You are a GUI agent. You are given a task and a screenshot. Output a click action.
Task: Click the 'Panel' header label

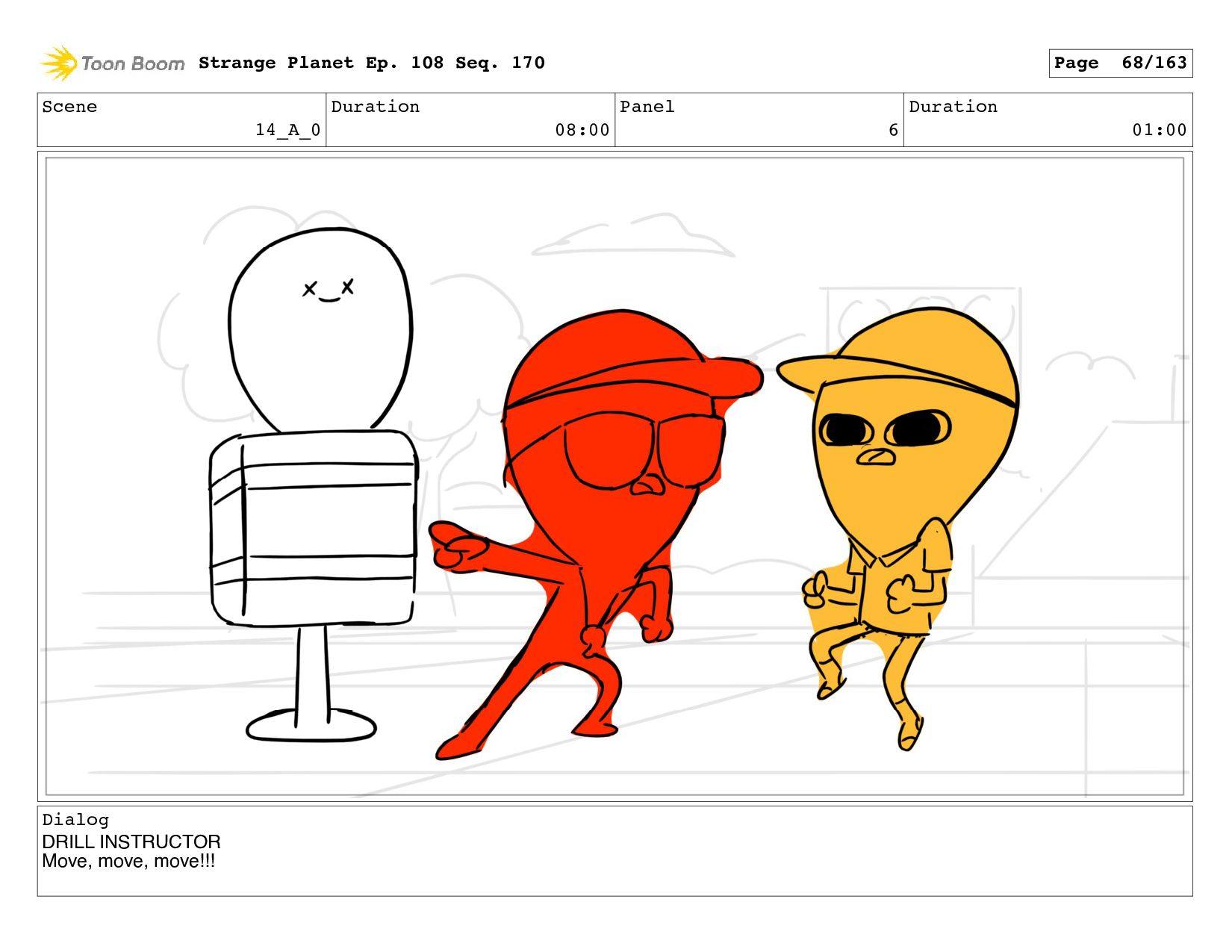pyautogui.click(x=647, y=107)
